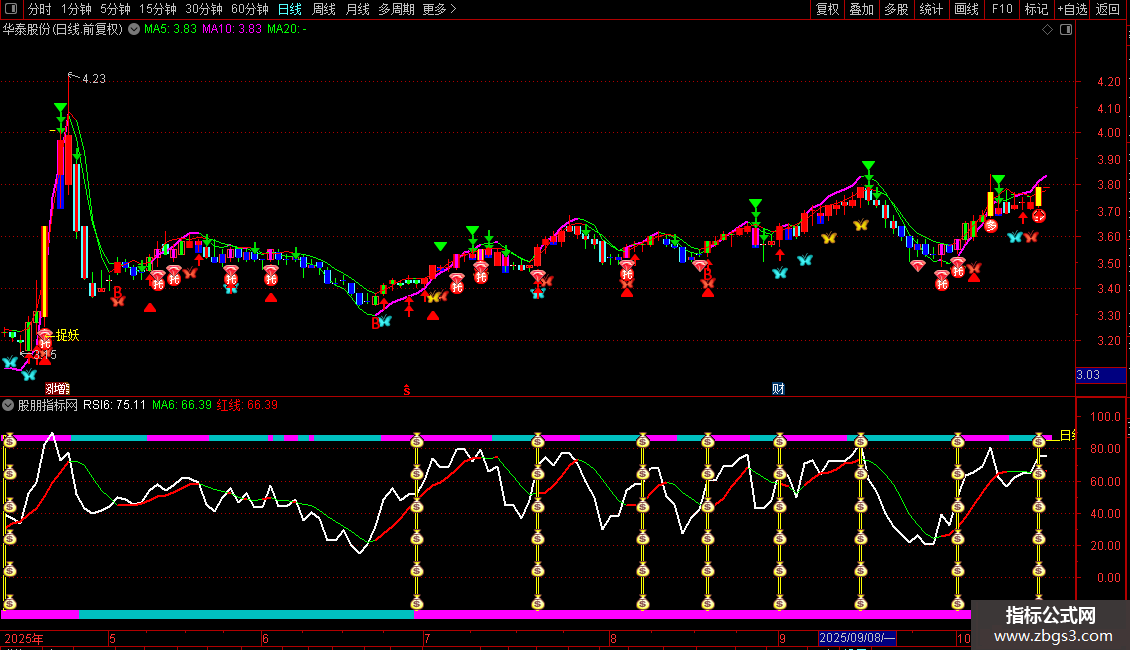Select the 日线 daily tab
This screenshot has height=650, width=1130.
pyautogui.click(x=290, y=9)
